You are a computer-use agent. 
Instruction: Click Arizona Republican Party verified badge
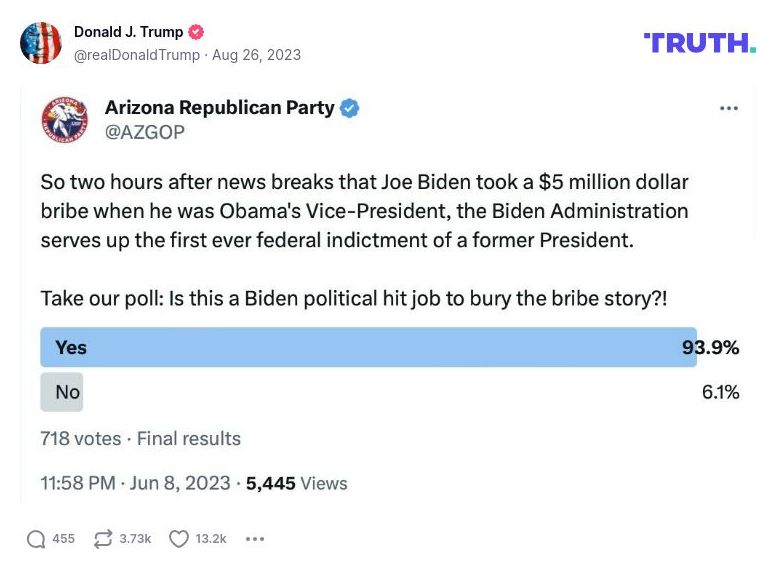(x=349, y=108)
